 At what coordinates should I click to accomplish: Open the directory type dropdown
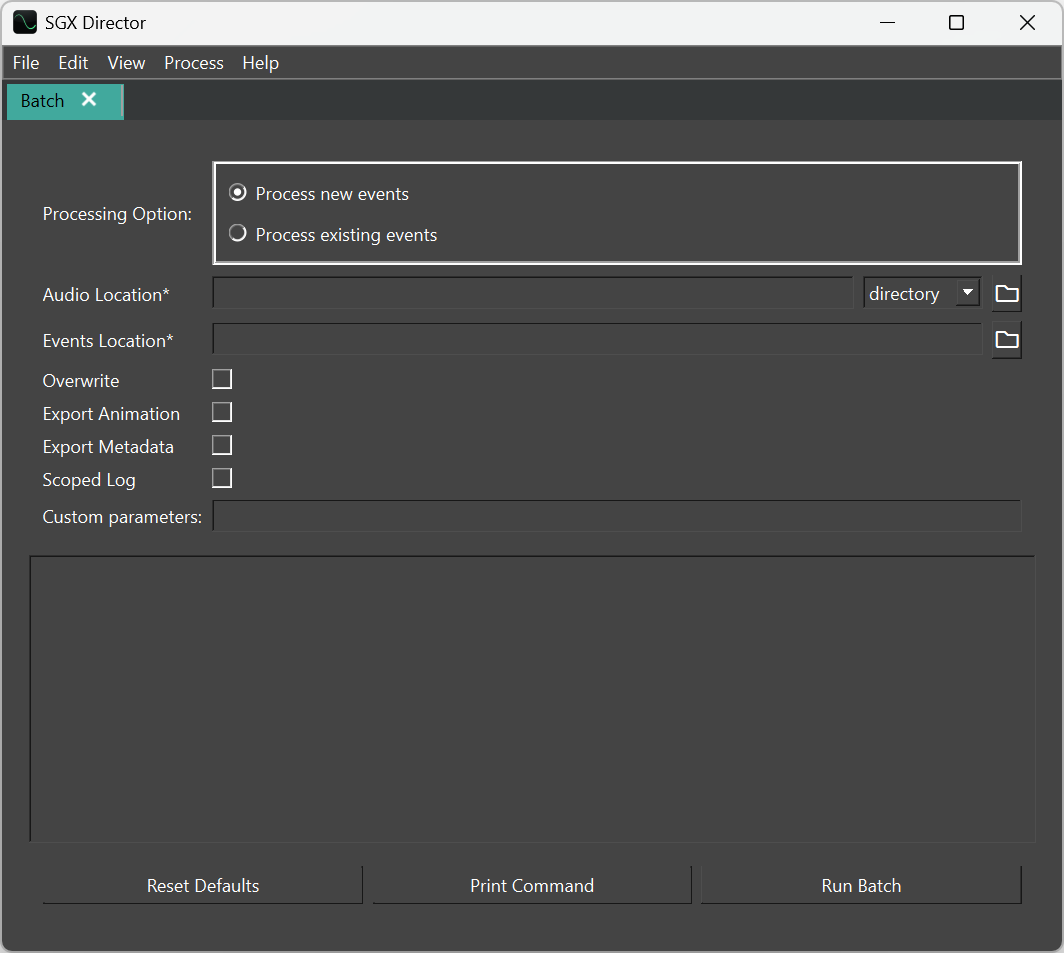(922, 293)
